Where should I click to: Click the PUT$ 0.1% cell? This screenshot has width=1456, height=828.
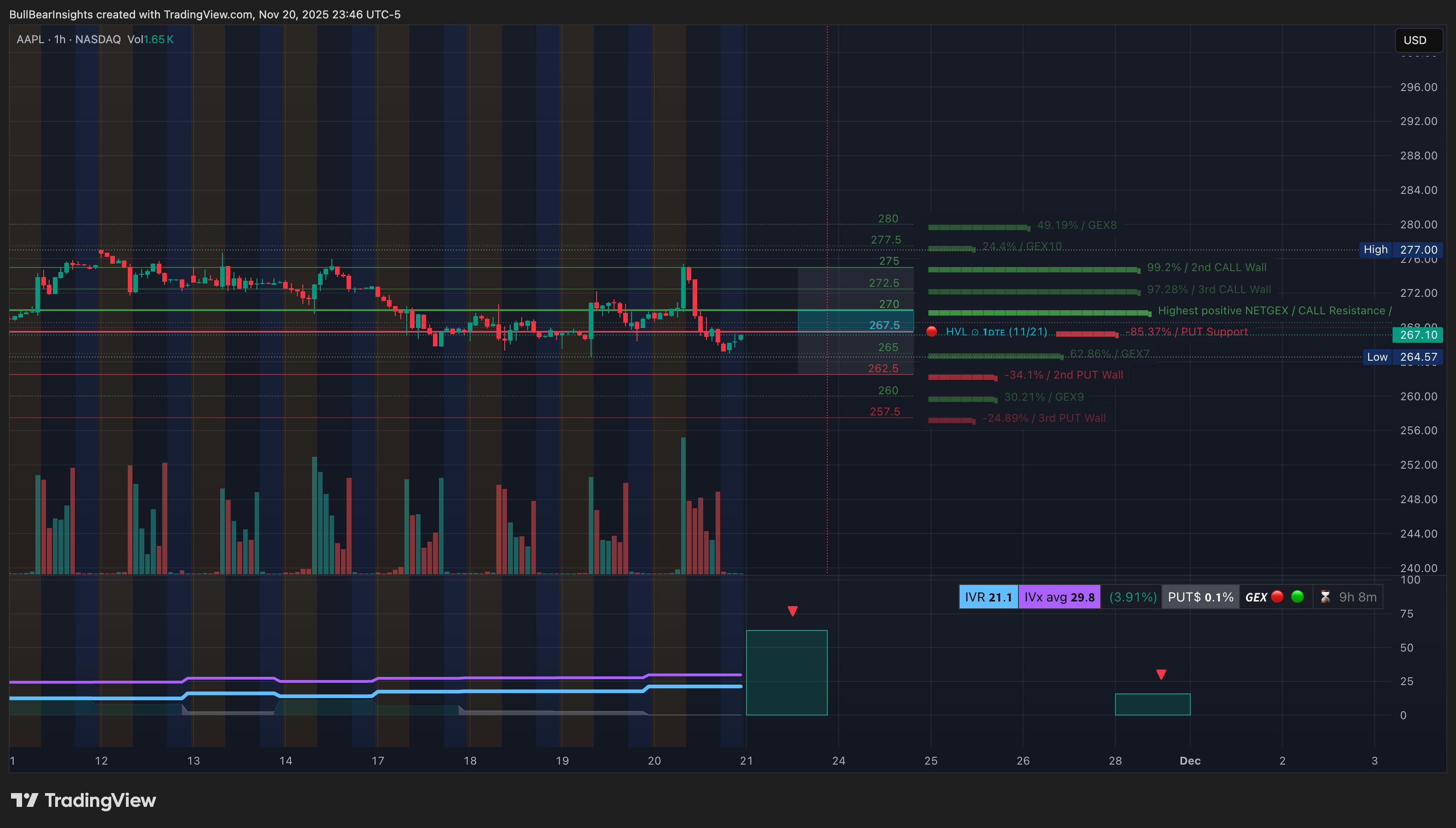tap(1200, 597)
